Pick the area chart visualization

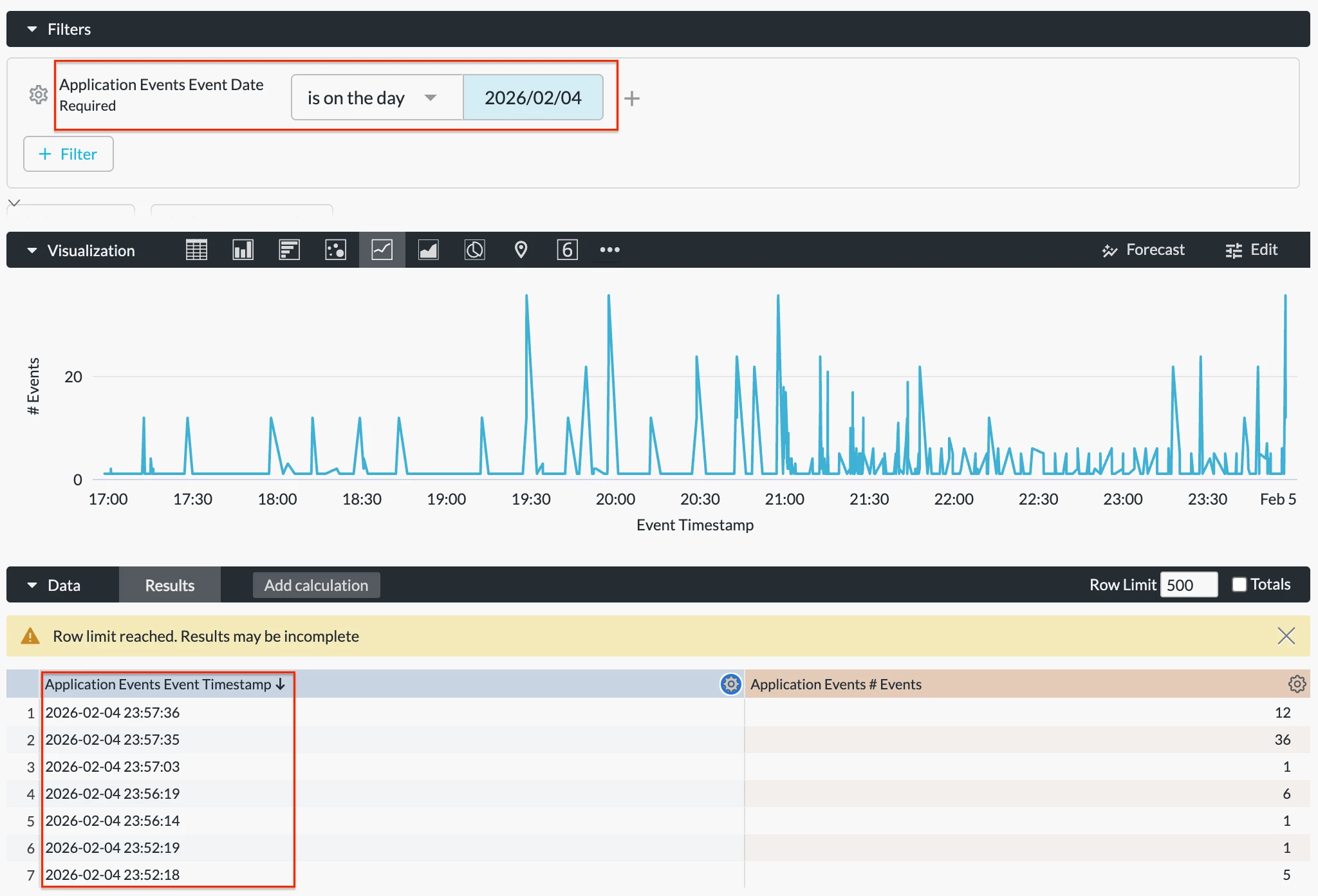pos(428,250)
